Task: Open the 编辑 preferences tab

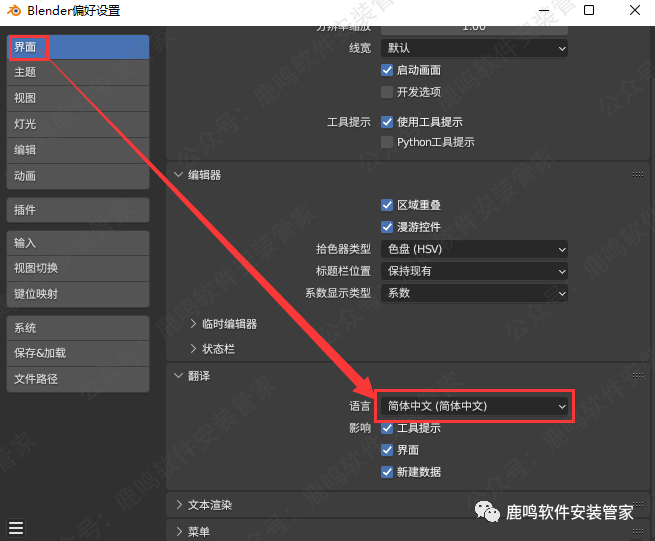Action: 78,150
